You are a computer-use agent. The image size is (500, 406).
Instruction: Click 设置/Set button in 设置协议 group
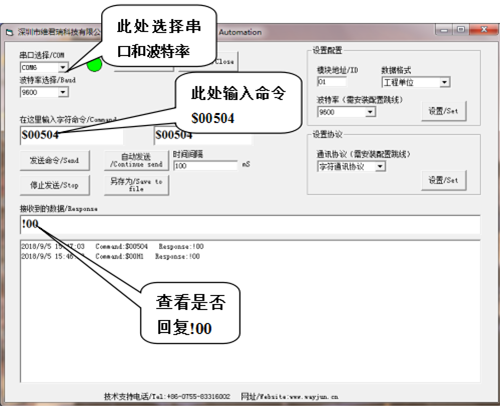click(x=443, y=180)
